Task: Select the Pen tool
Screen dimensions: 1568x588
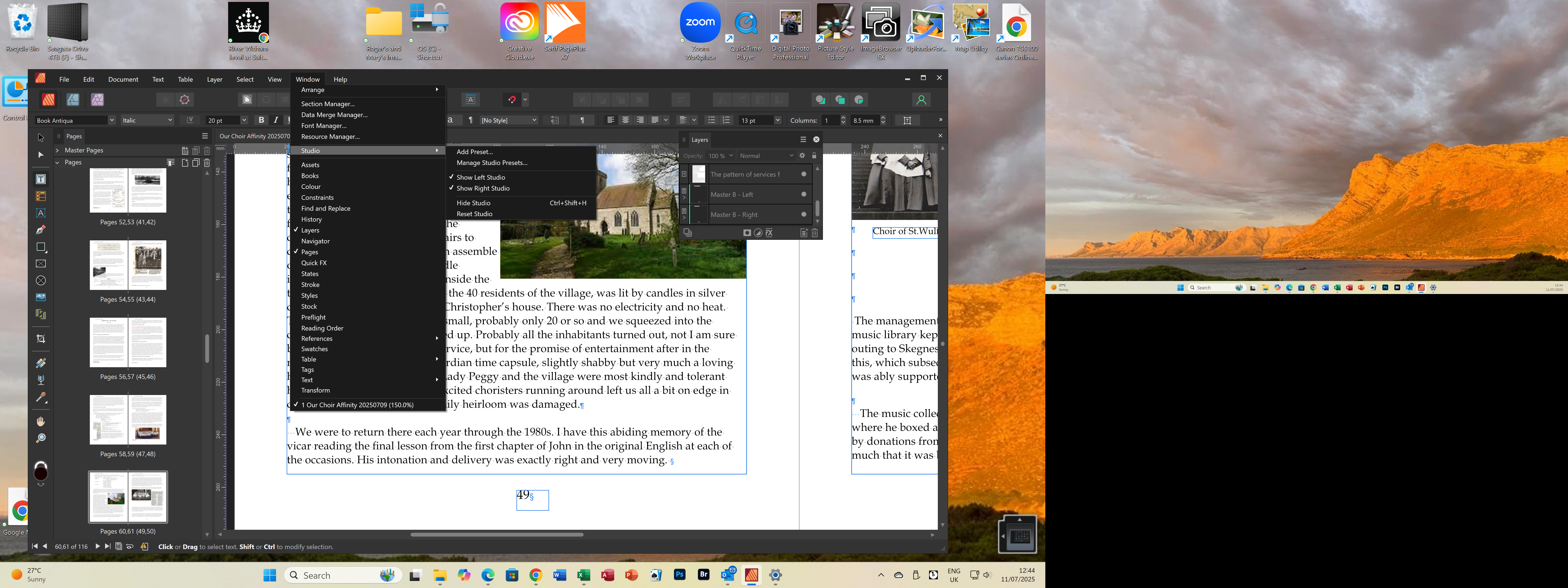Action: click(41, 230)
